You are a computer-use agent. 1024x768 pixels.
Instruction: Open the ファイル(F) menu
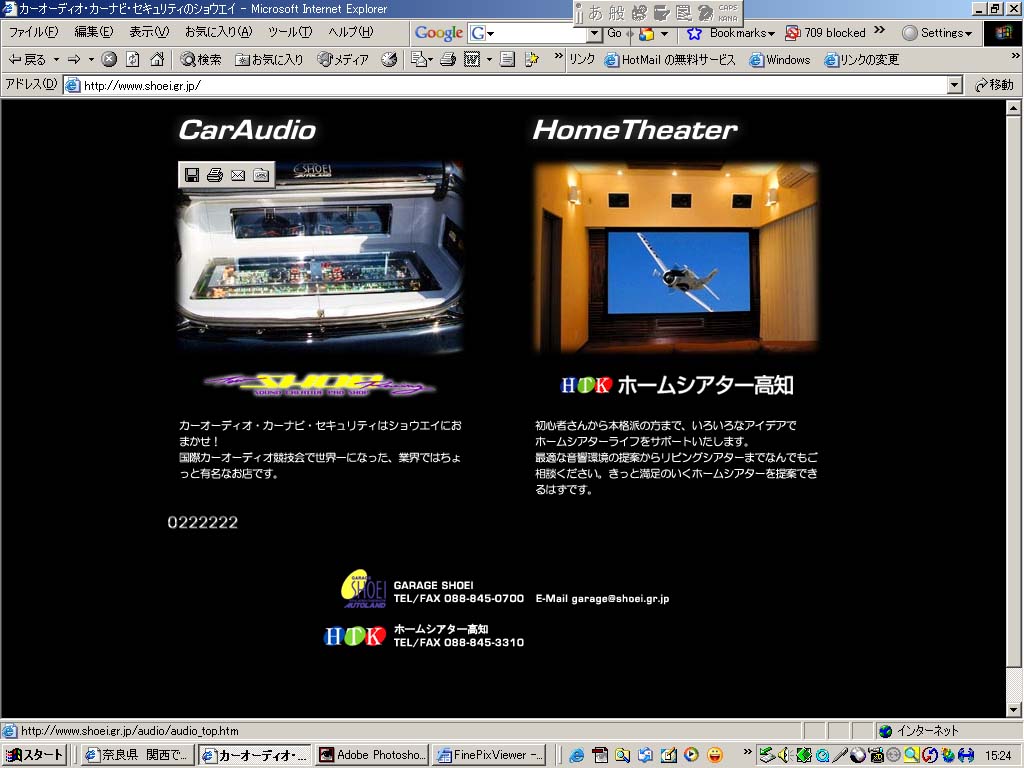click(x=33, y=33)
